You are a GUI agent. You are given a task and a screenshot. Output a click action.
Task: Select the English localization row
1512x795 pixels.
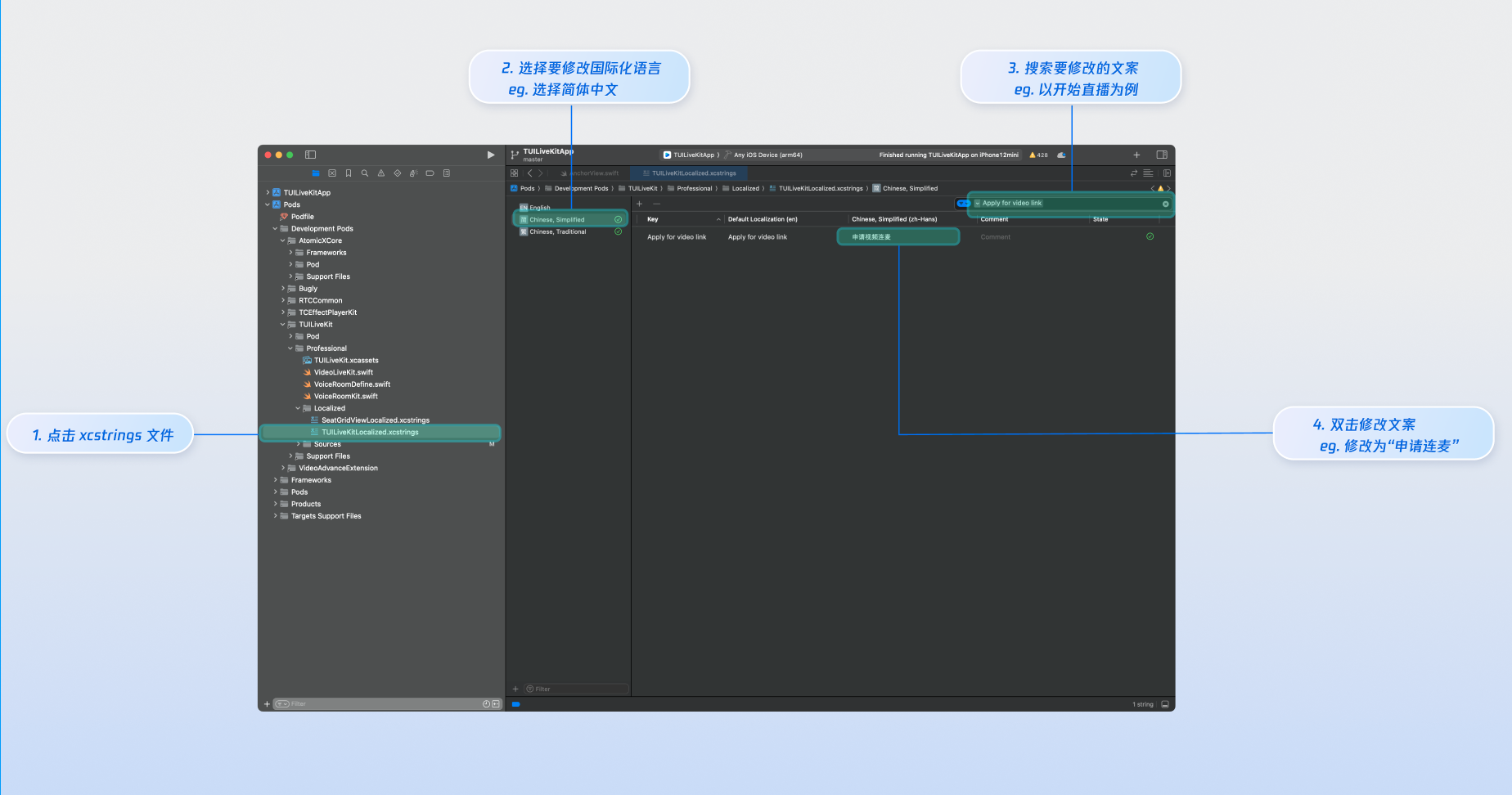point(540,208)
